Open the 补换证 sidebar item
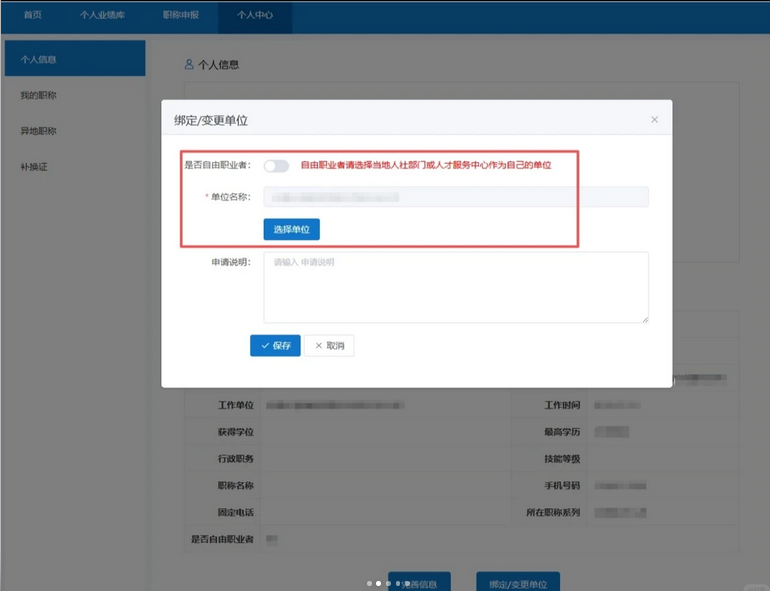This screenshot has width=770, height=591. tap(34, 167)
